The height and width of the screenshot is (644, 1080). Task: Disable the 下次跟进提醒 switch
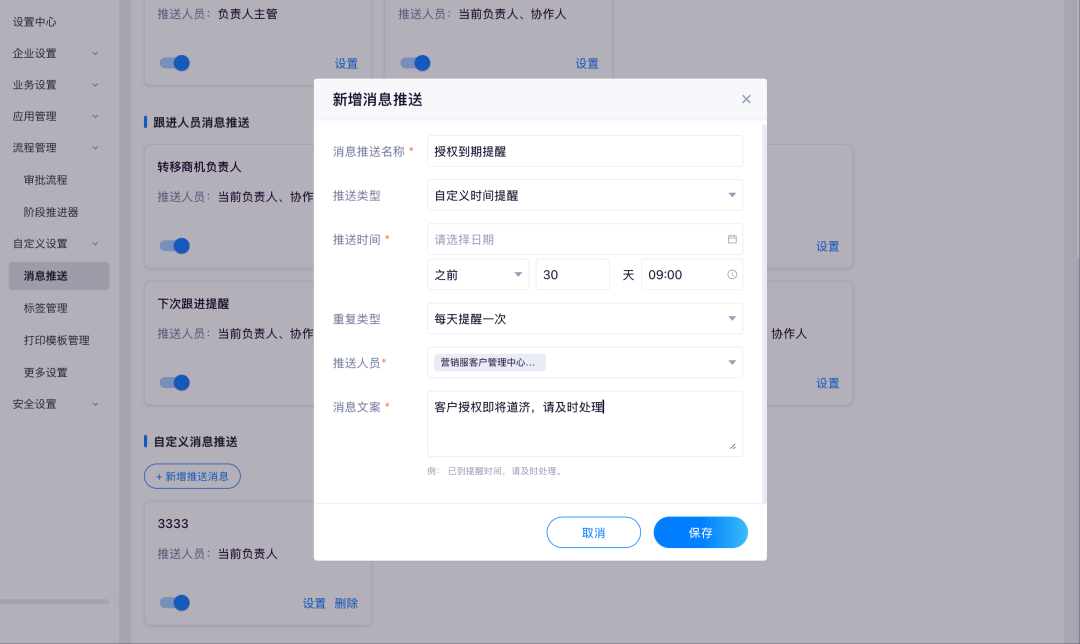(x=174, y=382)
